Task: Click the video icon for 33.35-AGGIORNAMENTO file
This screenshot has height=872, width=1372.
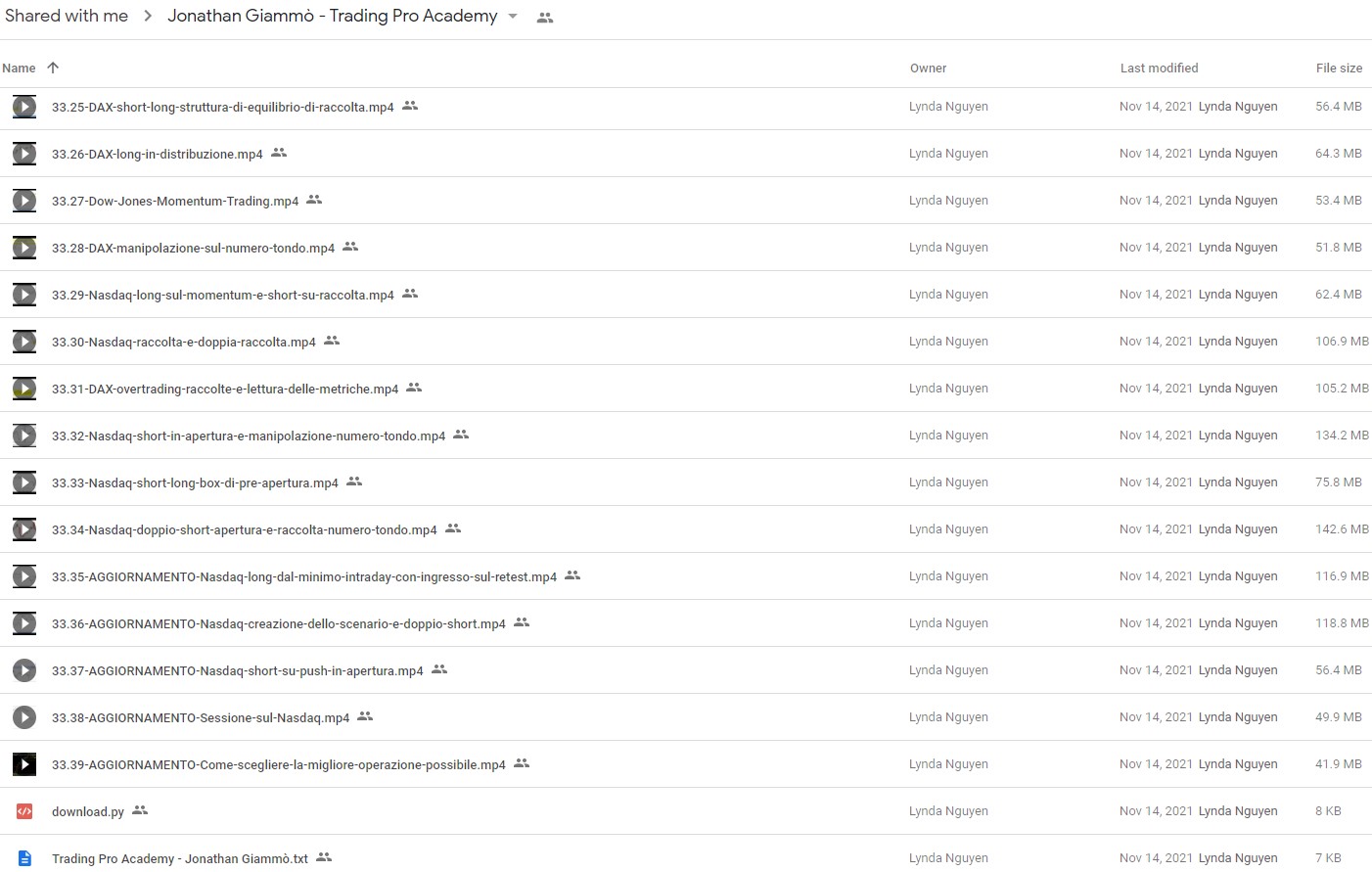Action: [x=24, y=576]
